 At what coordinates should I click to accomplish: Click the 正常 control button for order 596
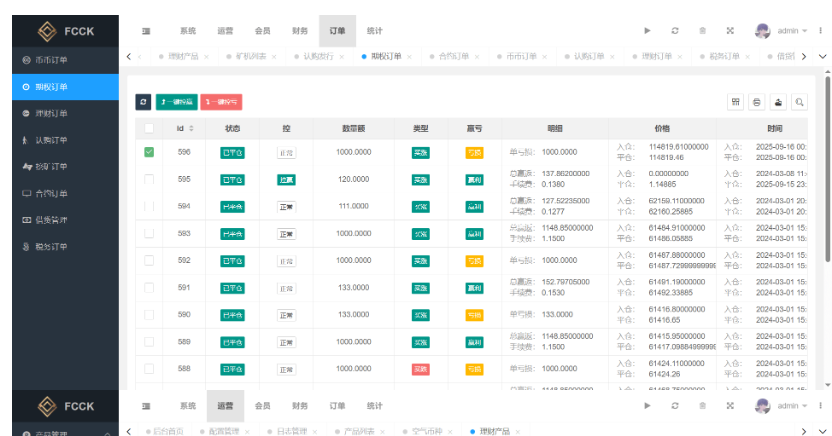(x=287, y=153)
